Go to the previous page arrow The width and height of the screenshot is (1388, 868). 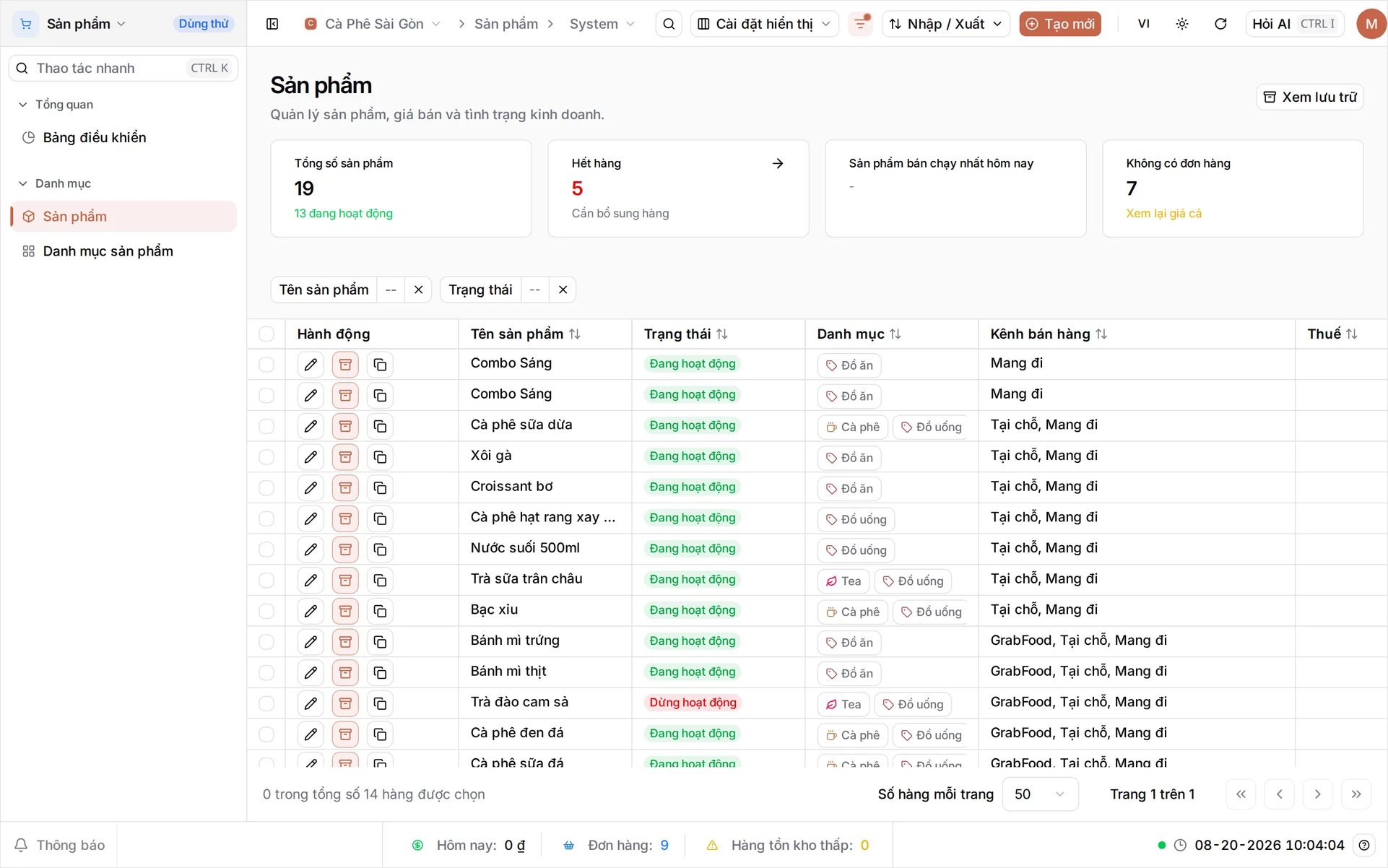tap(1279, 794)
